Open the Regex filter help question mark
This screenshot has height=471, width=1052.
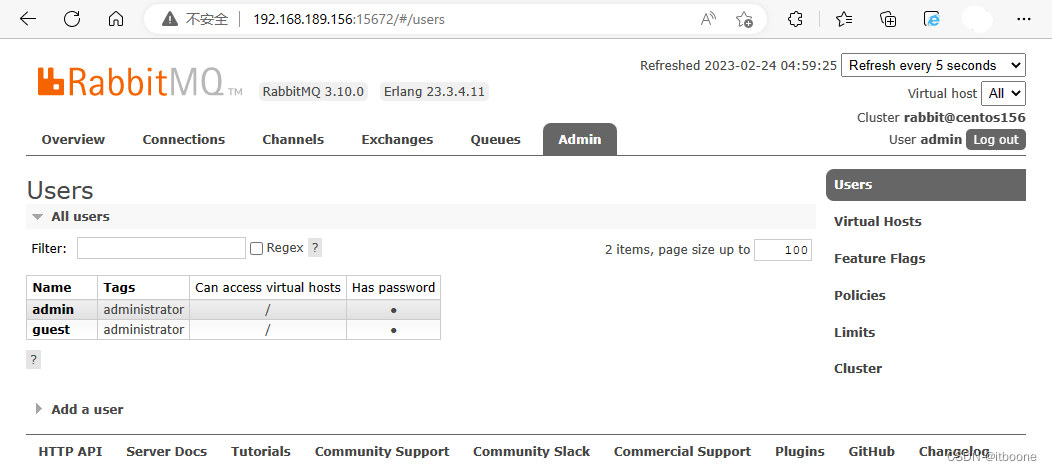tap(315, 248)
